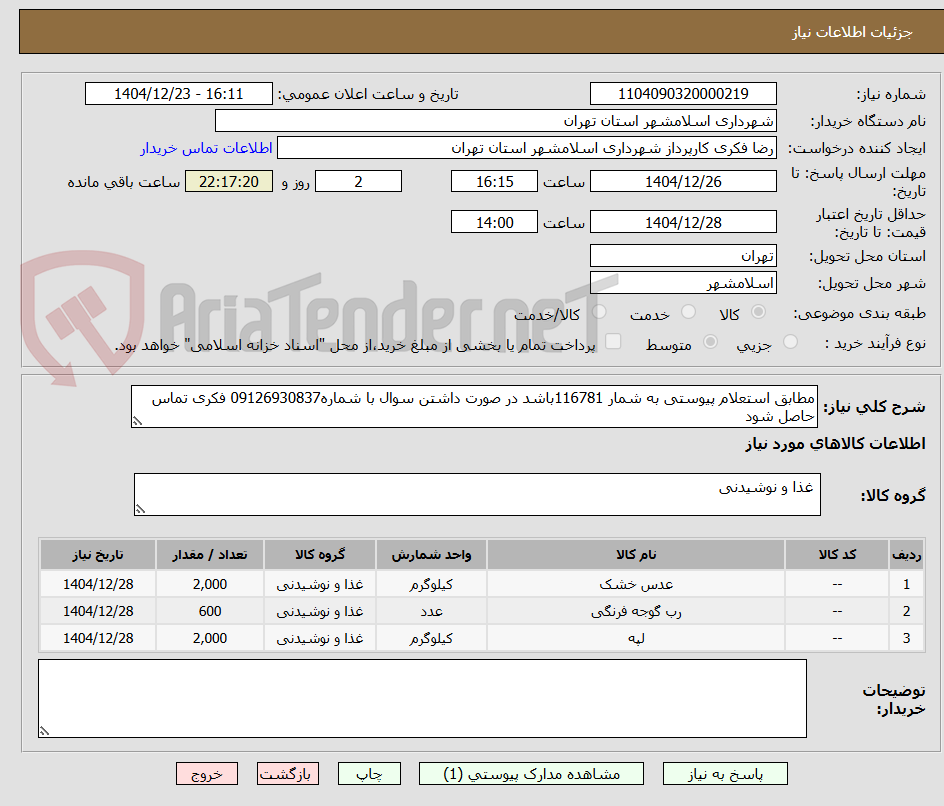Click the resize handle of the گروه کالا textarea

(140, 509)
